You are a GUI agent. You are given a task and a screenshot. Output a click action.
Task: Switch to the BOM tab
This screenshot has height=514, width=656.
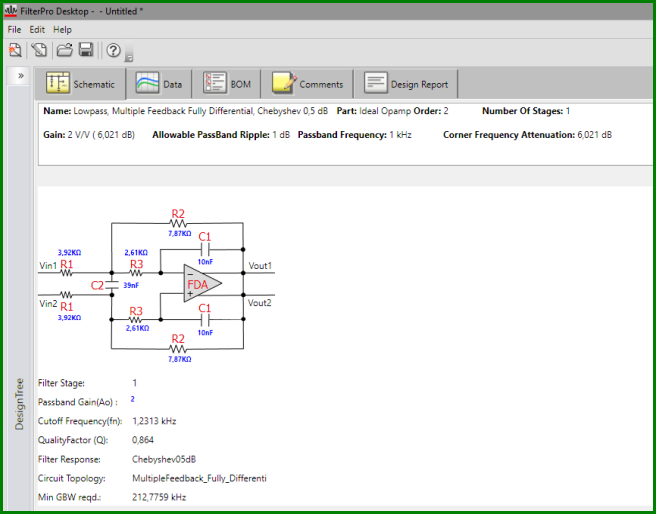(226, 84)
